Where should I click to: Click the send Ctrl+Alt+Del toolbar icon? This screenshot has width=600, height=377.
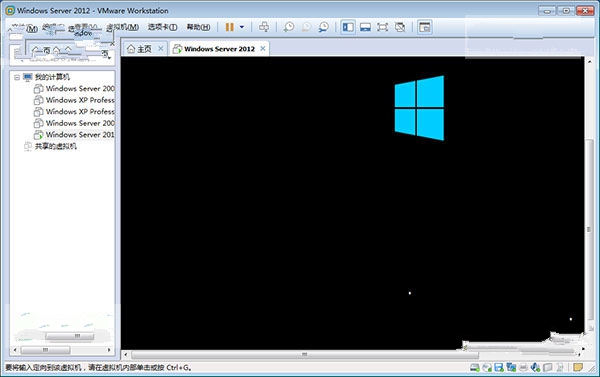pos(264,27)
